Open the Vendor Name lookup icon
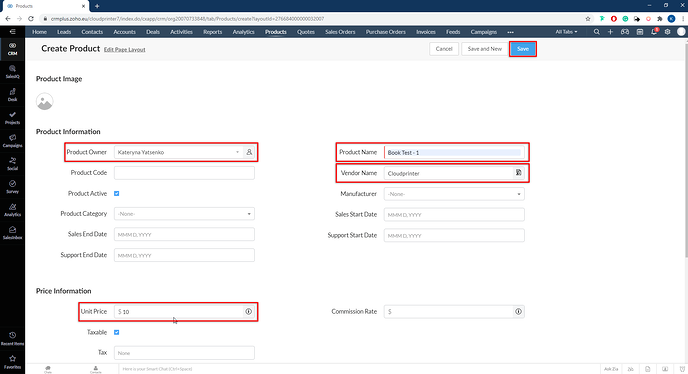 coord(519,173)
